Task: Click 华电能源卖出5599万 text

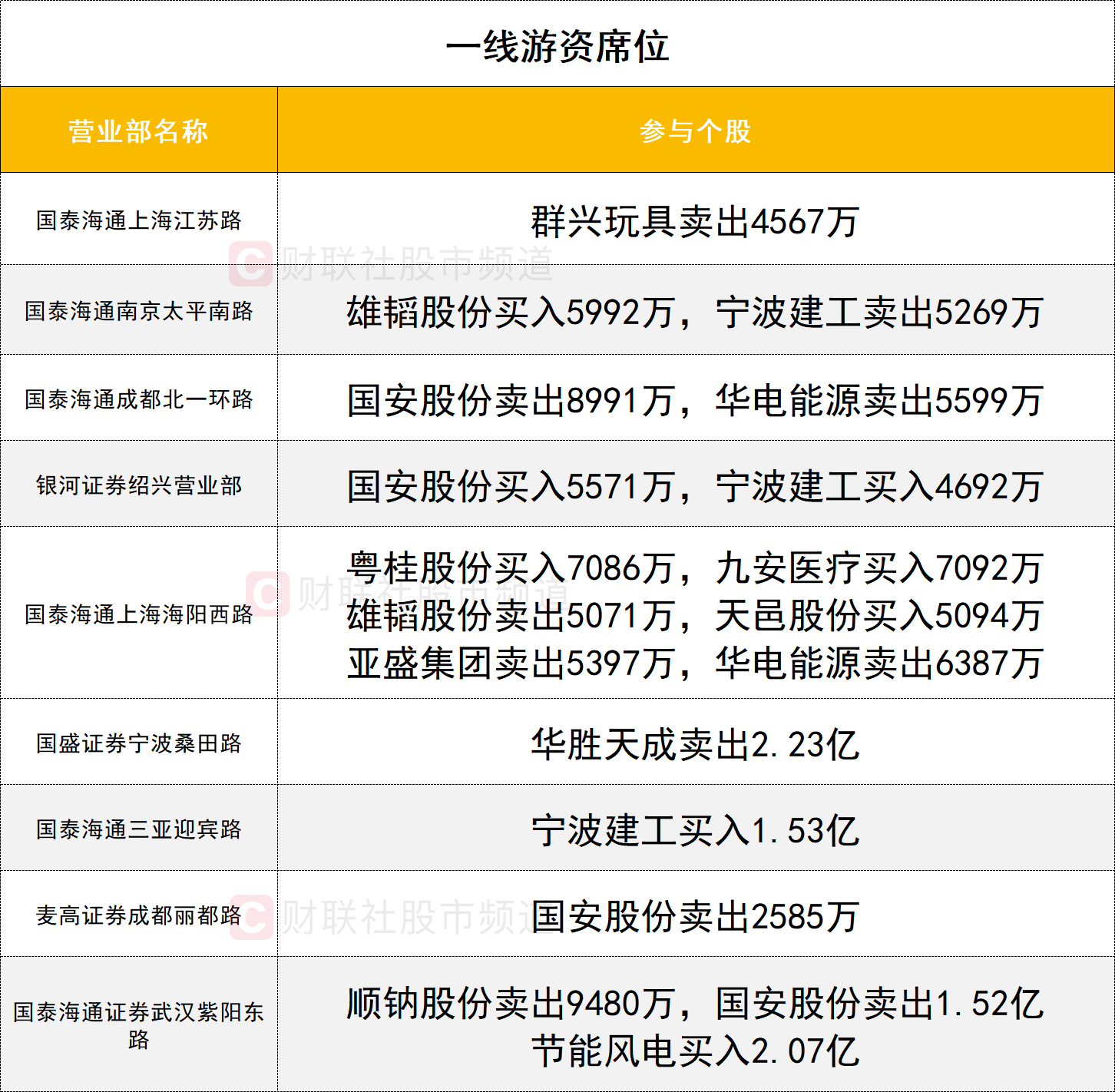Action: point(878,401)
